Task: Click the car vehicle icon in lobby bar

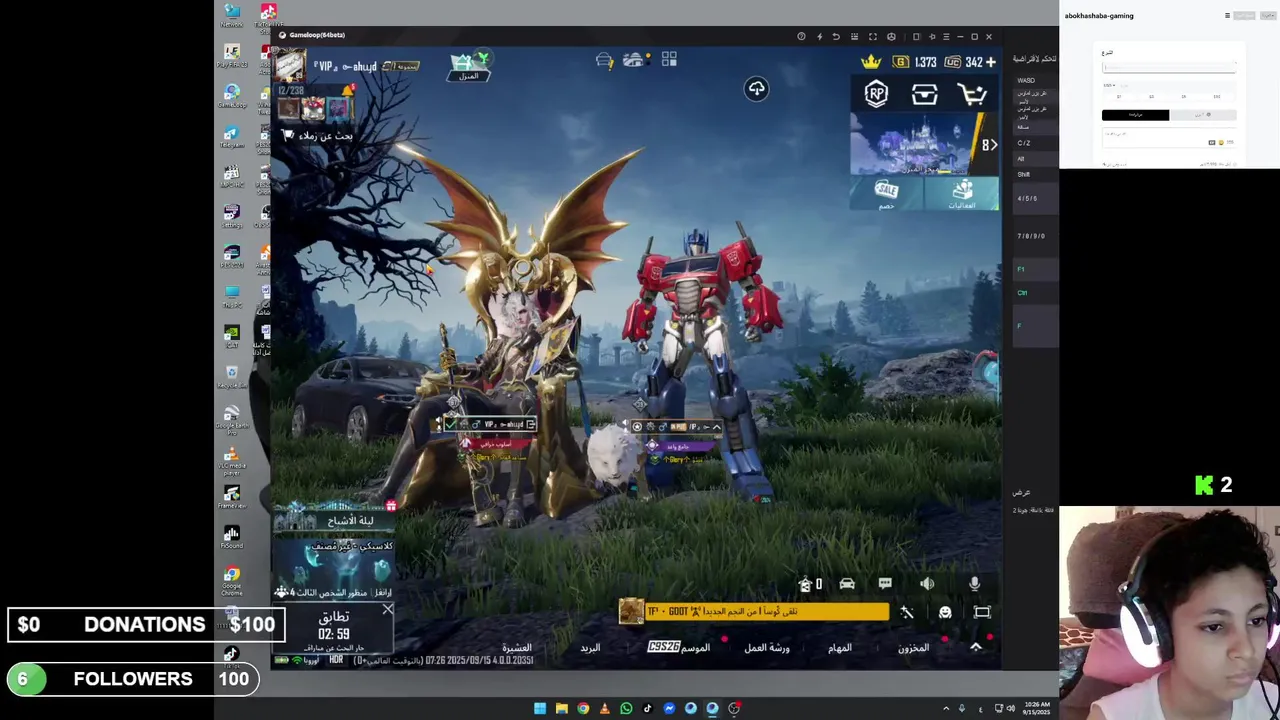Action: (x=847, y=584)
